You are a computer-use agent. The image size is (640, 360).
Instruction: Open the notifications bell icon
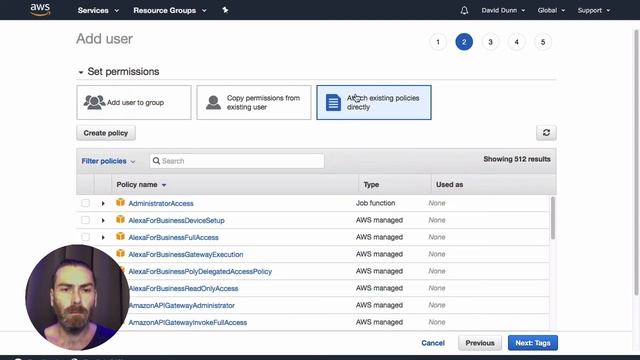coord(464,10)
